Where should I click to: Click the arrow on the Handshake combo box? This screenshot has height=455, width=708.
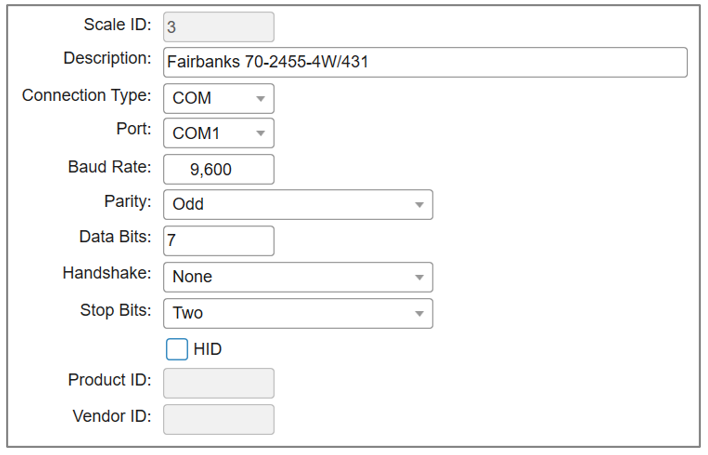click(x=419, y=277)
